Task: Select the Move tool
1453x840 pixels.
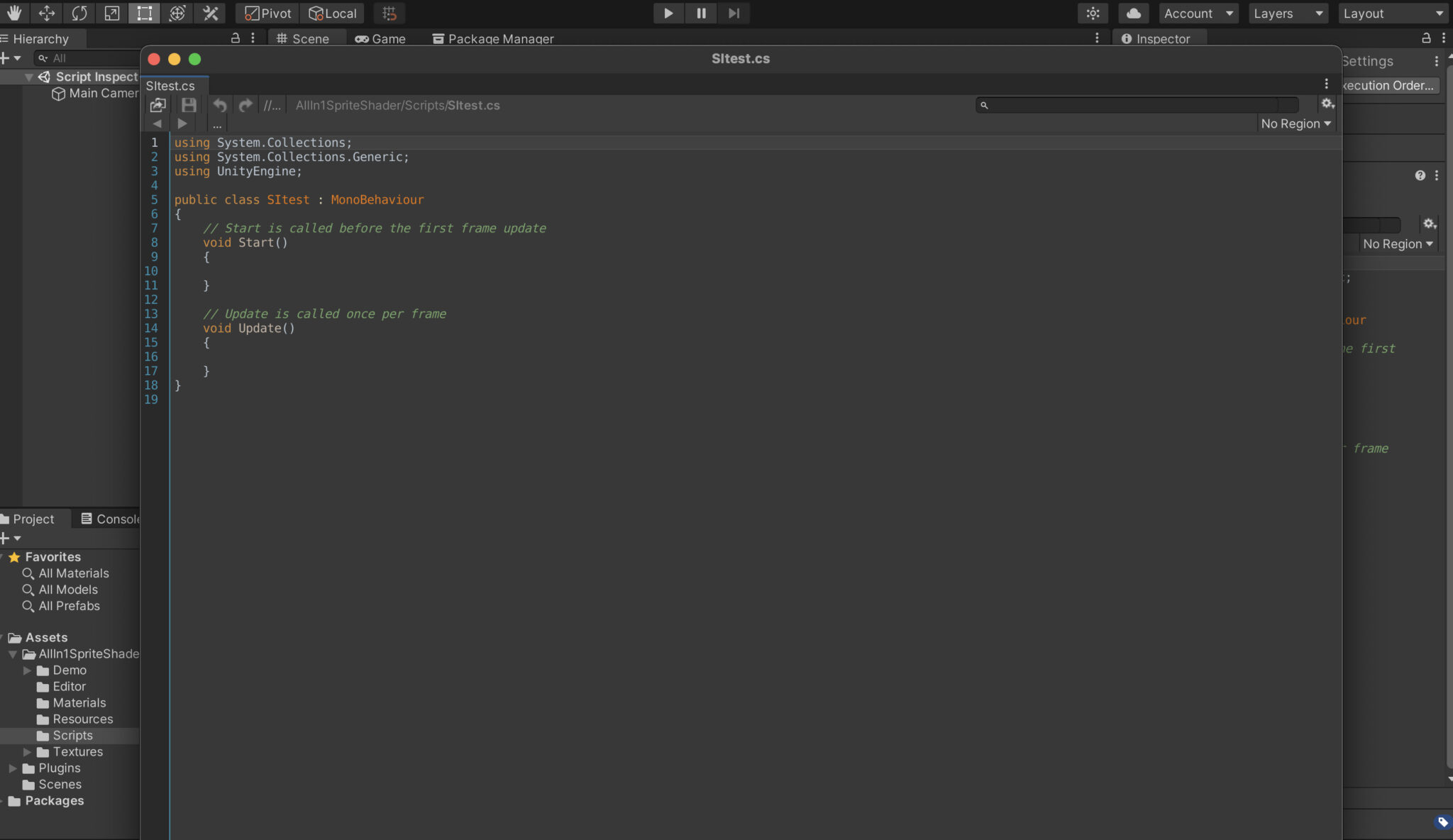Action: pyautogui.click(x=47, y=13)
